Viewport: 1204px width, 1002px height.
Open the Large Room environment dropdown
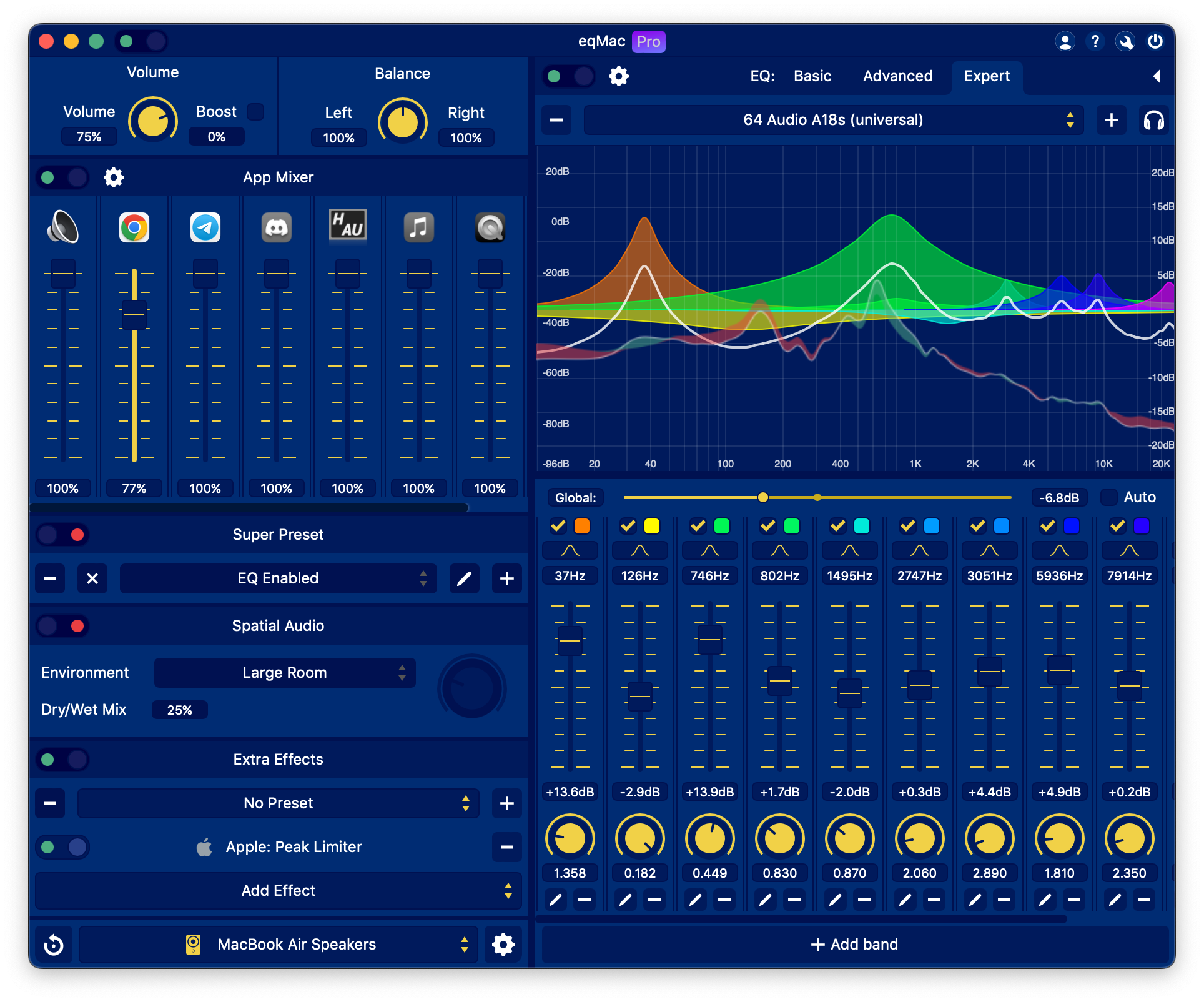(x=285, y=673)
